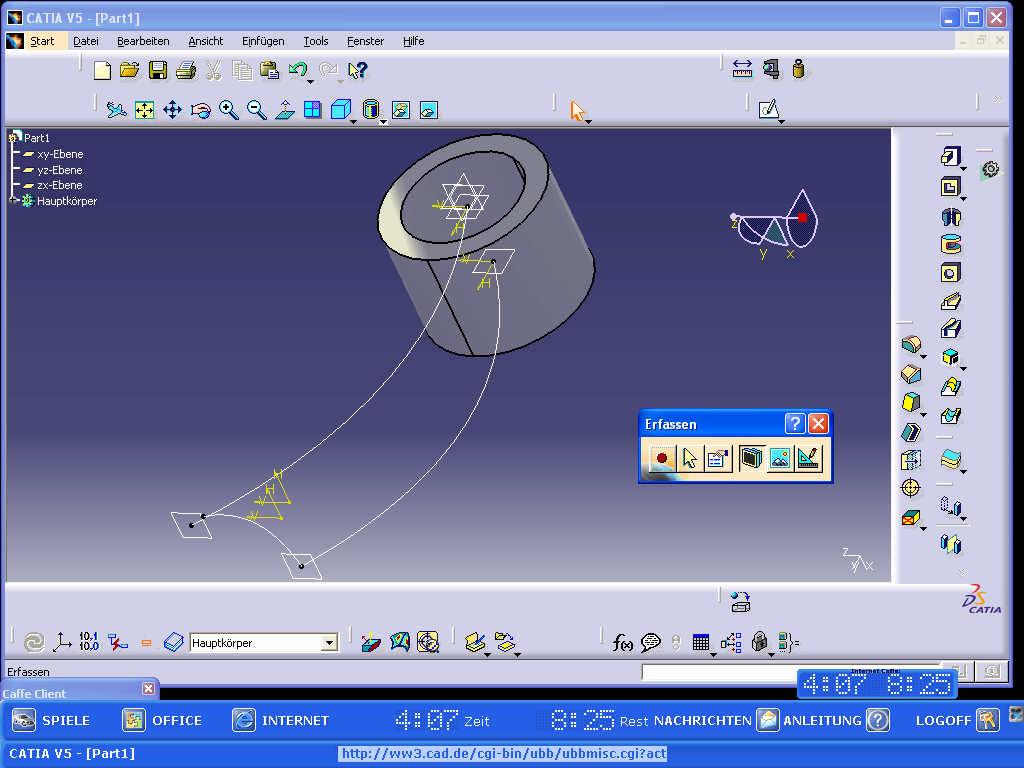Click the Zoom In magnifier
The width and height of the screenshot is (1024, 768).
pos(229,110)
